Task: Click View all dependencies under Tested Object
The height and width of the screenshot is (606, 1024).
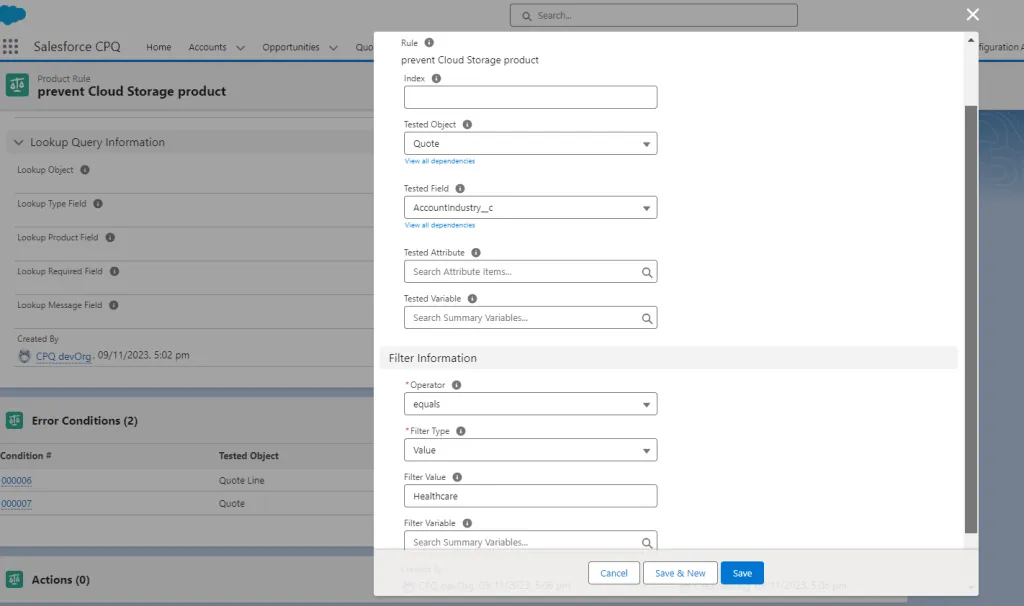Action: pyautogui.click(x=440, y=161)
